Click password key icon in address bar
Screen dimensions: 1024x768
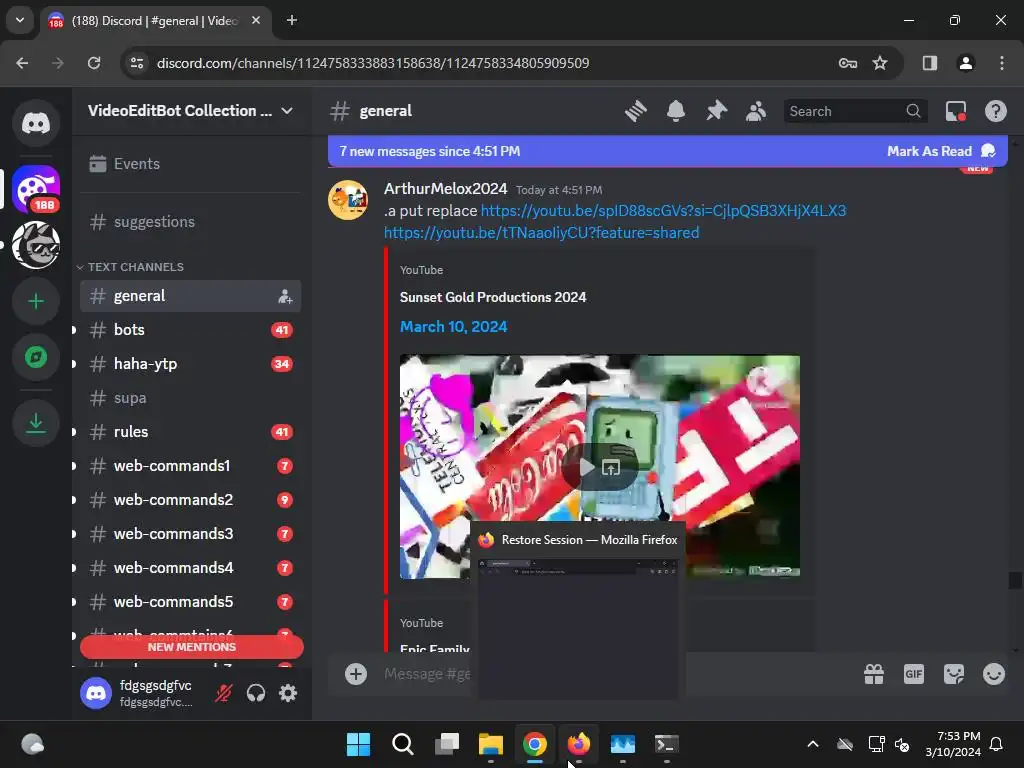[848, 63]
